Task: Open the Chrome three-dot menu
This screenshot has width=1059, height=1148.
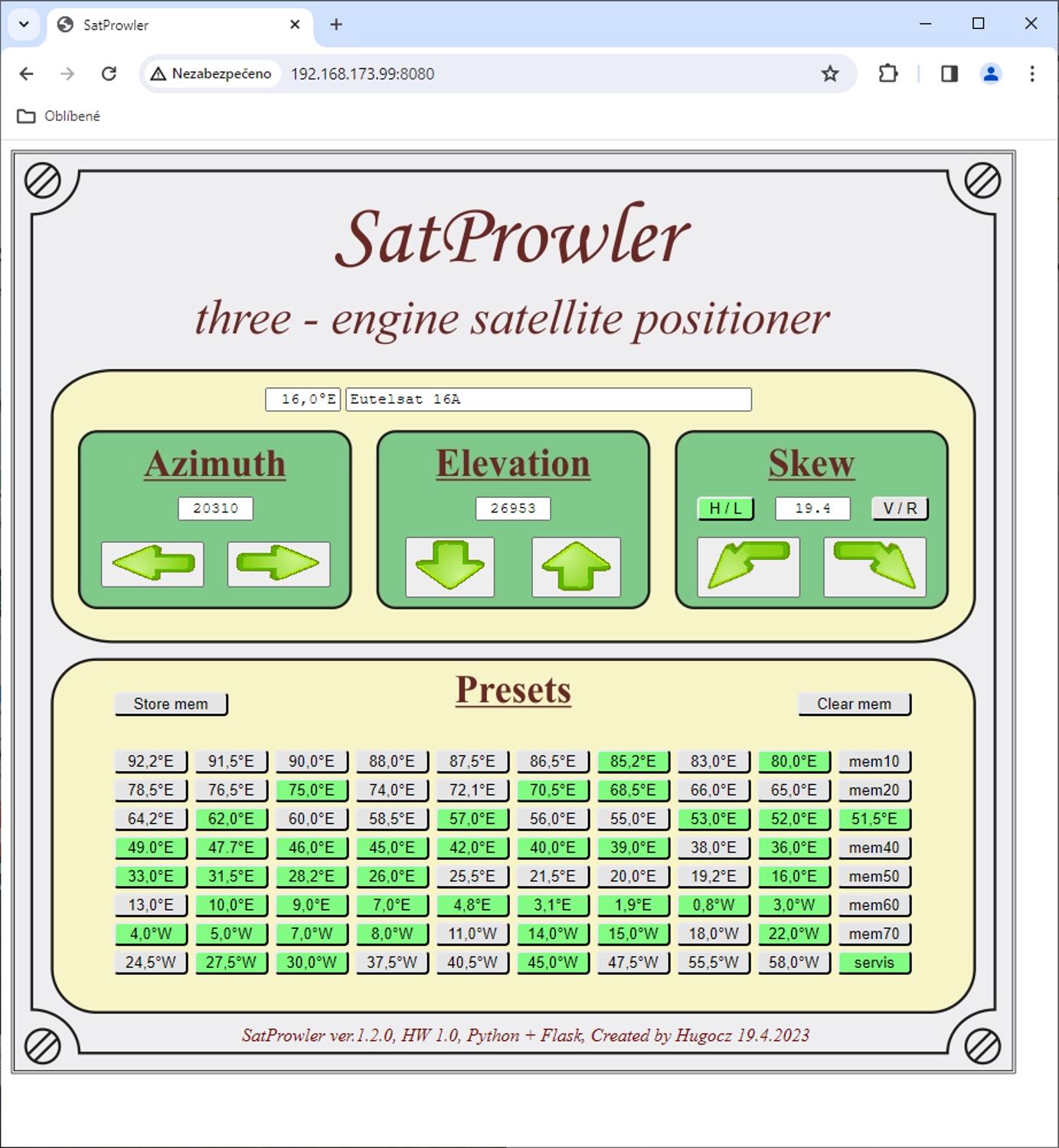Action: (x=1032, y=74)
